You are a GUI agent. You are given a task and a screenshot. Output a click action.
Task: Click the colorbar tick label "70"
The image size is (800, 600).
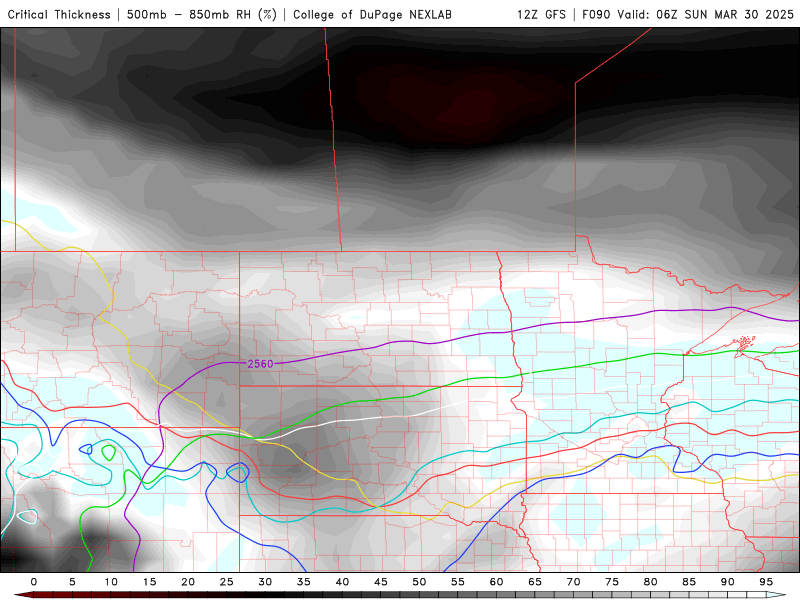[x=573, y=582]
